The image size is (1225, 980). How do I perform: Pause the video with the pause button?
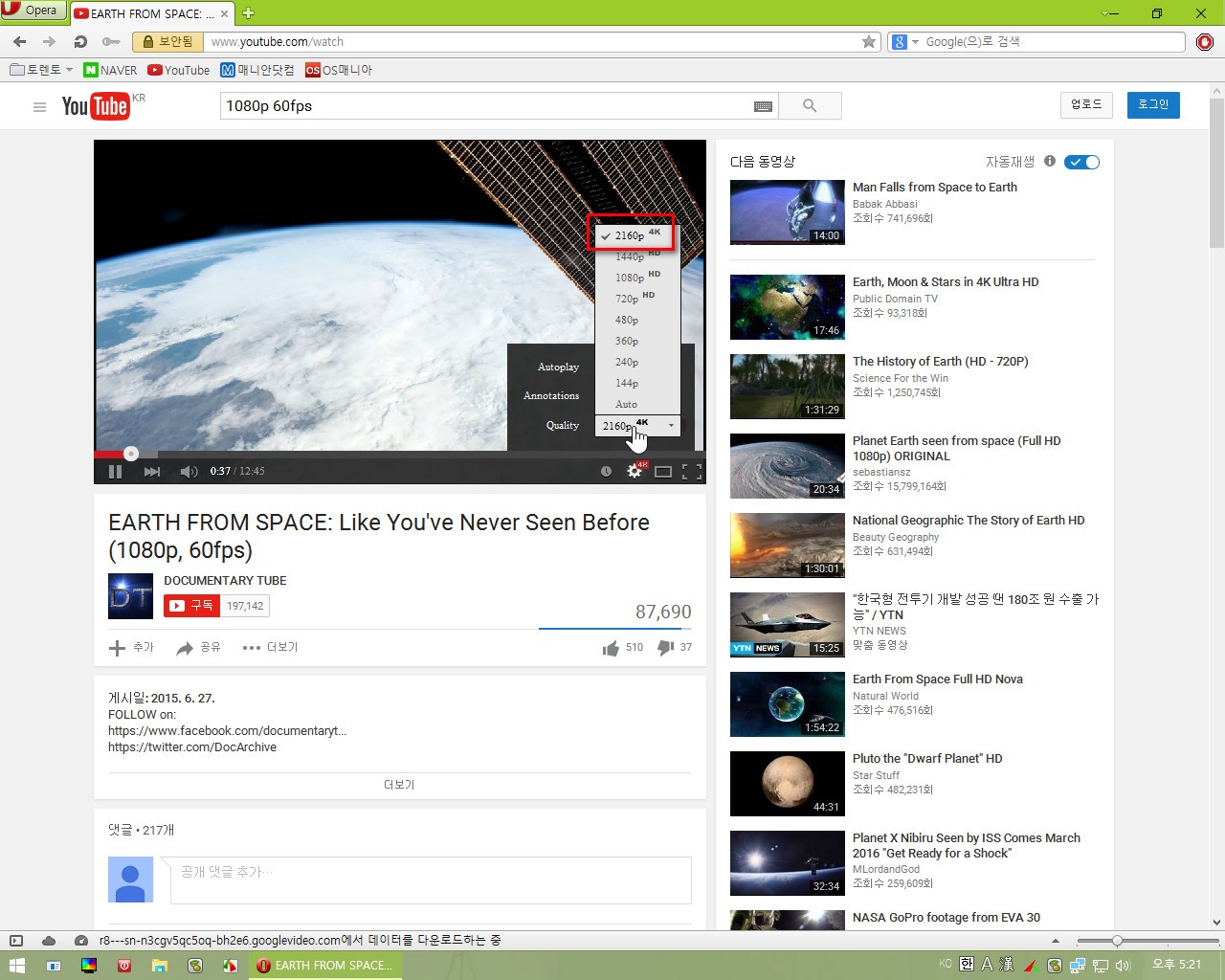pos(116,471)
